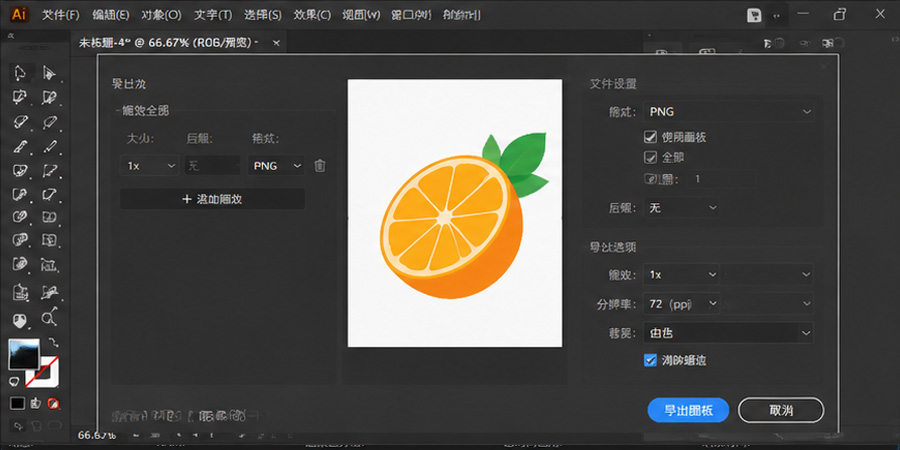Image resolution: width=900 pixels, height=450 pixels.
Task: Select the Zoom magnifier tool
Action: (x=49, y=318)
